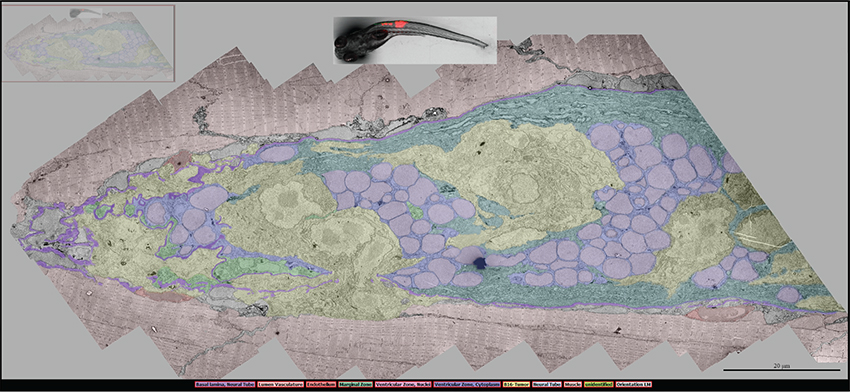Click the zebrafish light microscopy inset image
850x392 pixels.
pyautogui.click(x=415, y=40)
